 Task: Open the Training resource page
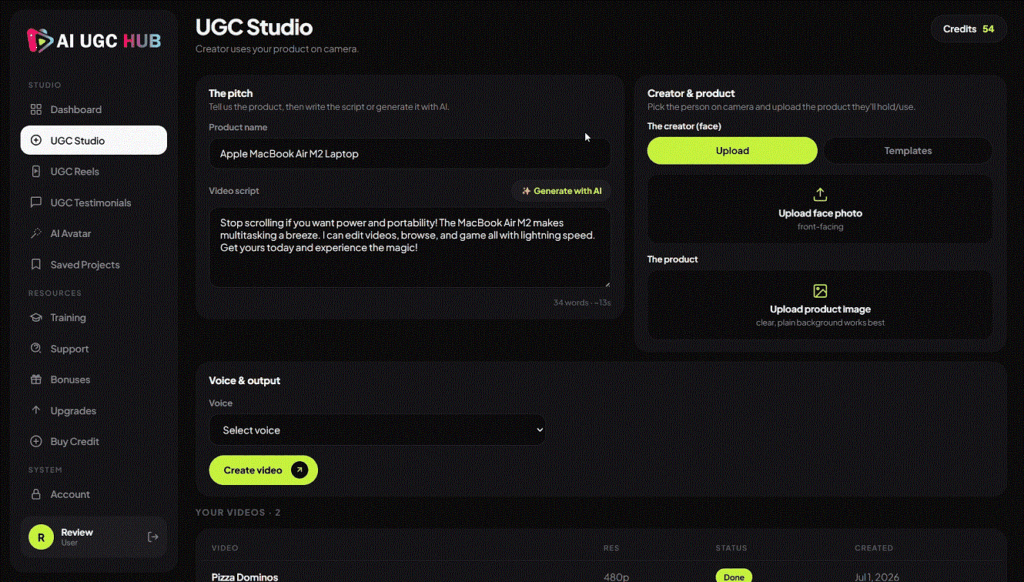[x=93, y=317]
